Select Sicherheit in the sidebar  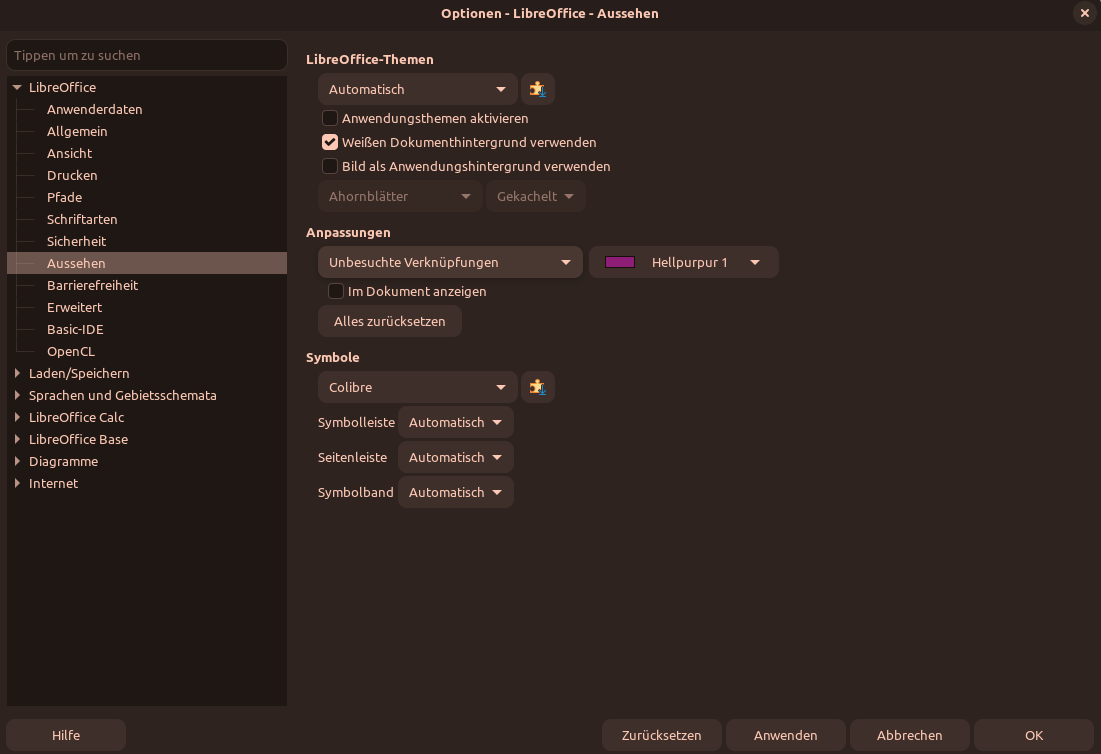[x=74, y=241]
